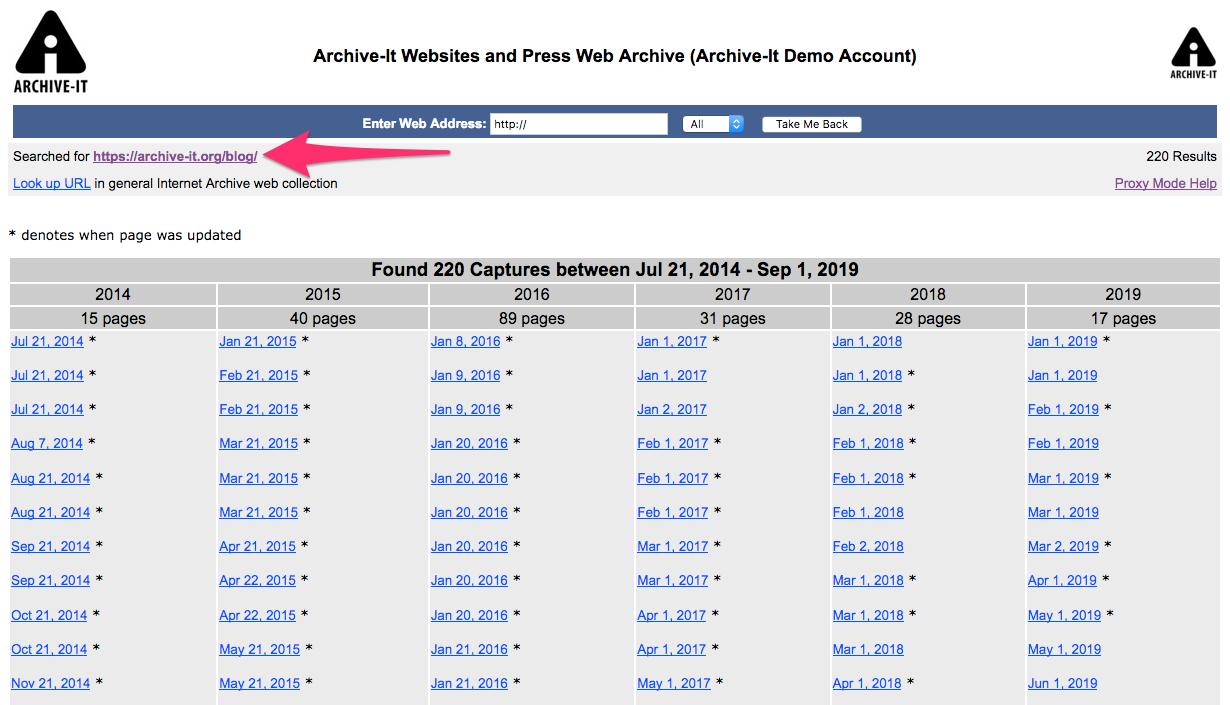This screenshot has height=705, width=1230.
Task: Open the Aug 7, 2014 capture
Action: [47, 443]
